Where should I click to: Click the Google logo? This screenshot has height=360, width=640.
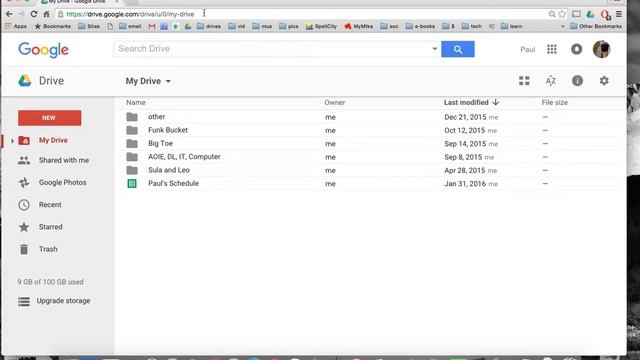point(43,50)
